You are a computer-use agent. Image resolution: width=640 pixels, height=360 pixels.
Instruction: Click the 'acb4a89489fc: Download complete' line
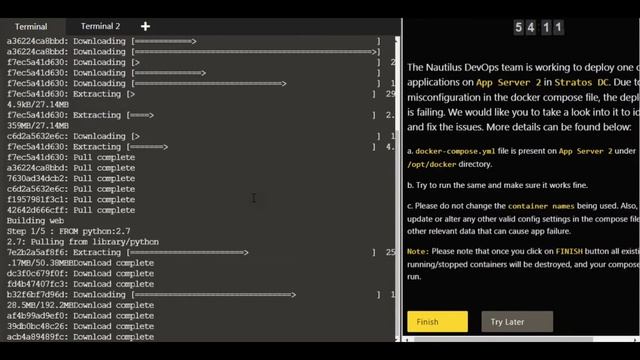point(80,337)
